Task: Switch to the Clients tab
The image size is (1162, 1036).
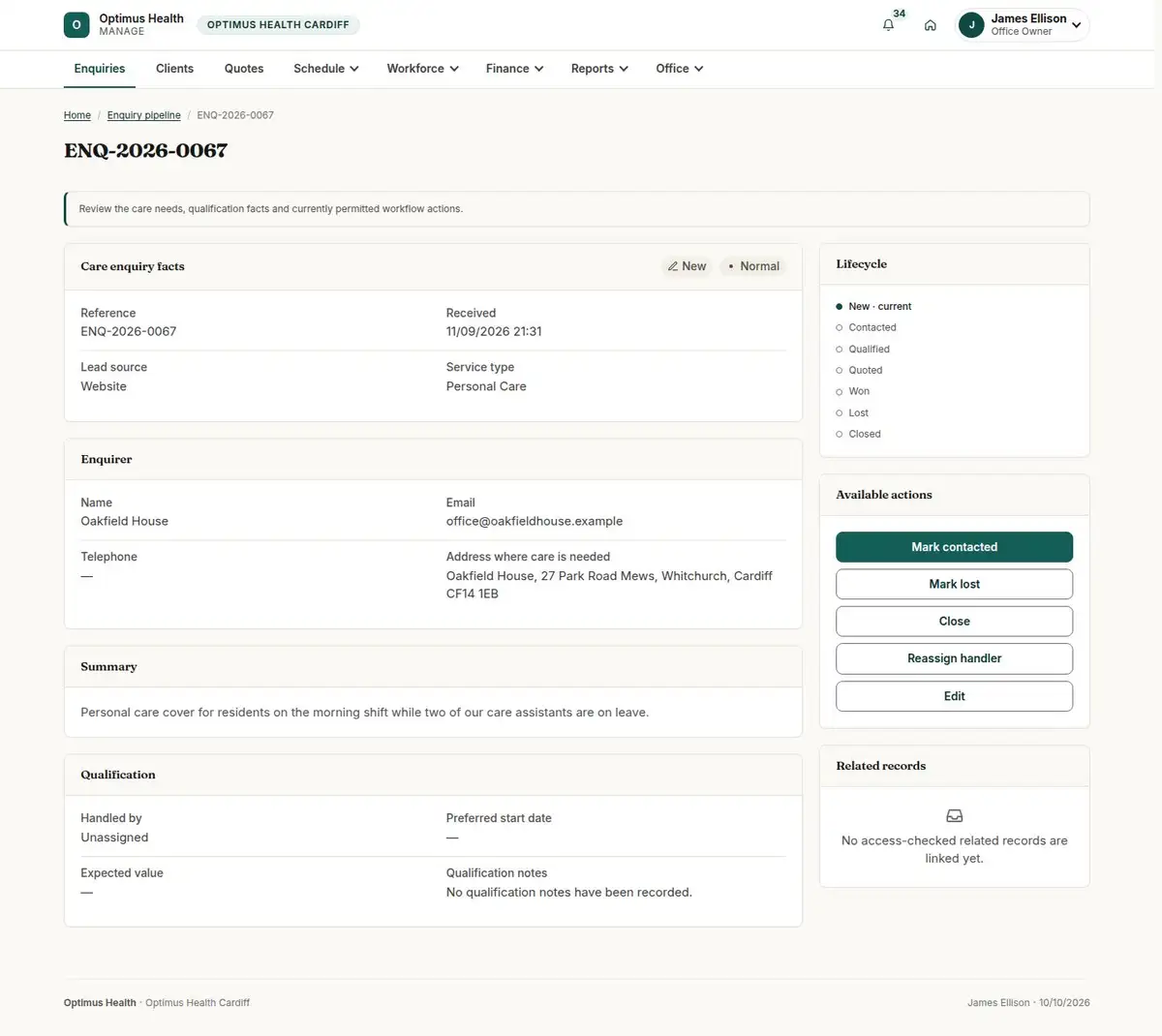Action: (174, 69)
